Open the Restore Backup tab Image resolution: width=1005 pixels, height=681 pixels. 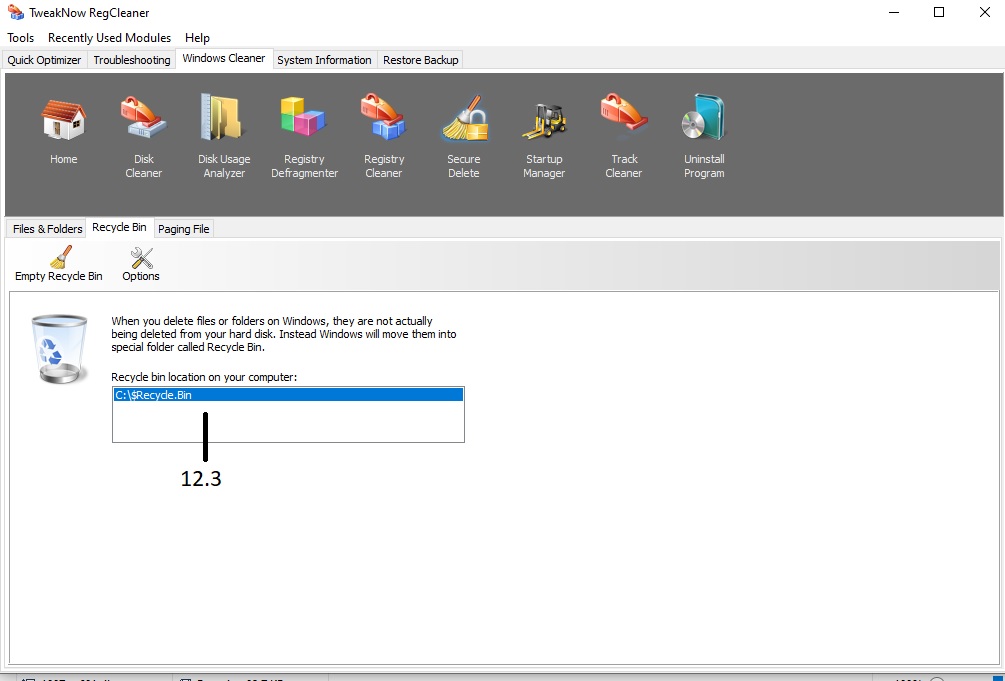[x=420, y=60]
